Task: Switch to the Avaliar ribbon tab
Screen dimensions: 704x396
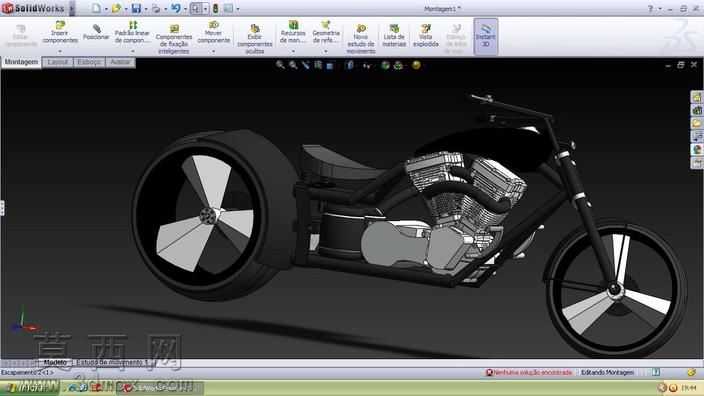Action: 120,62
